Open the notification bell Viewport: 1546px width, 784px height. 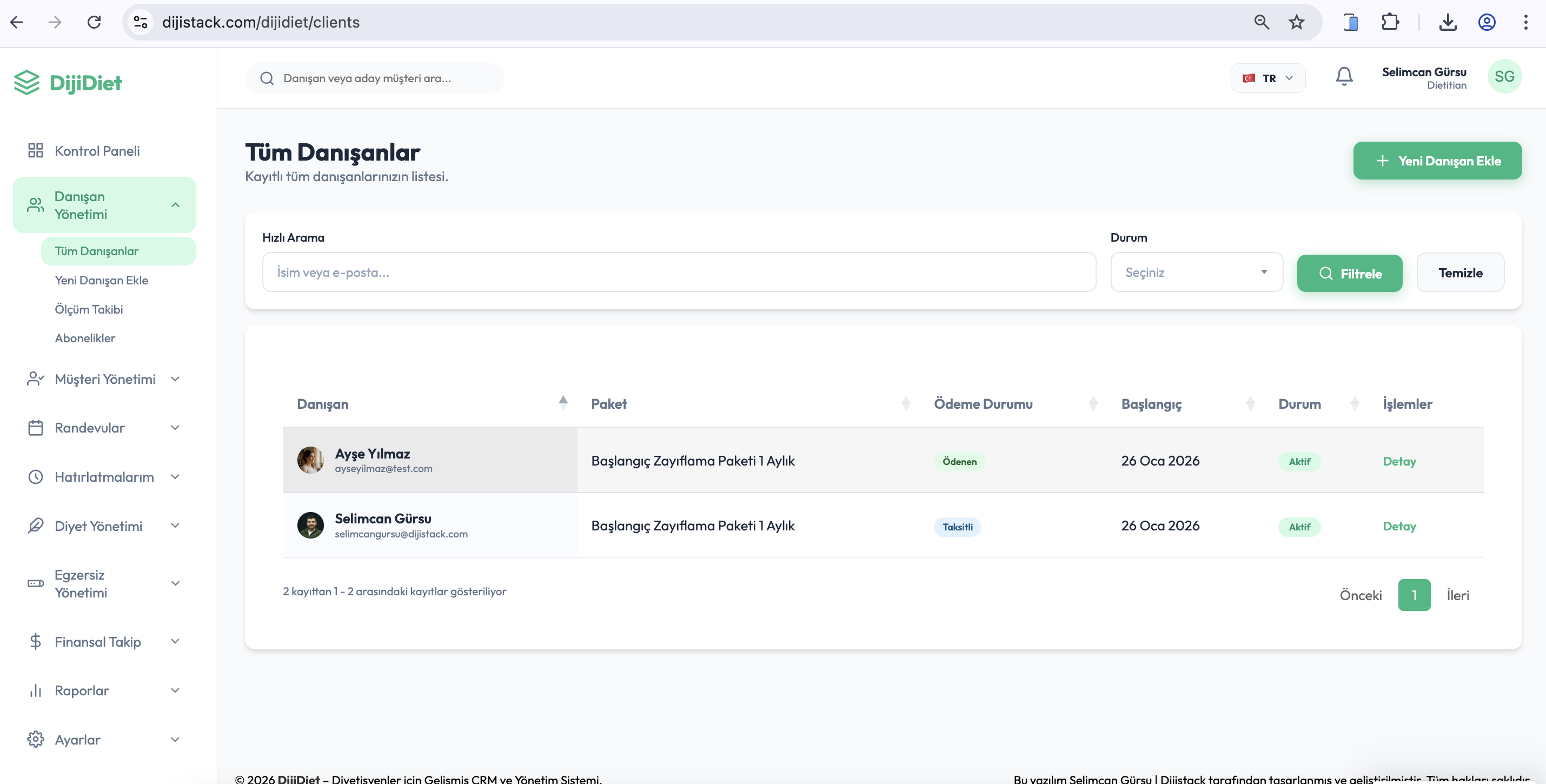click(1344, 76)
